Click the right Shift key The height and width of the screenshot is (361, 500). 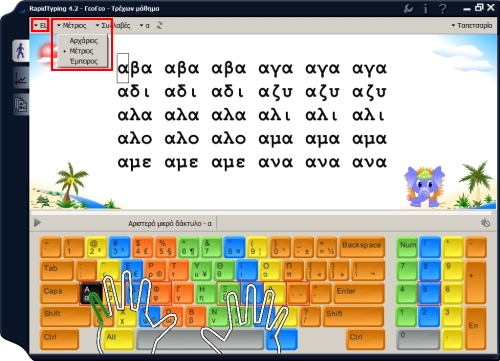[353, 316]
